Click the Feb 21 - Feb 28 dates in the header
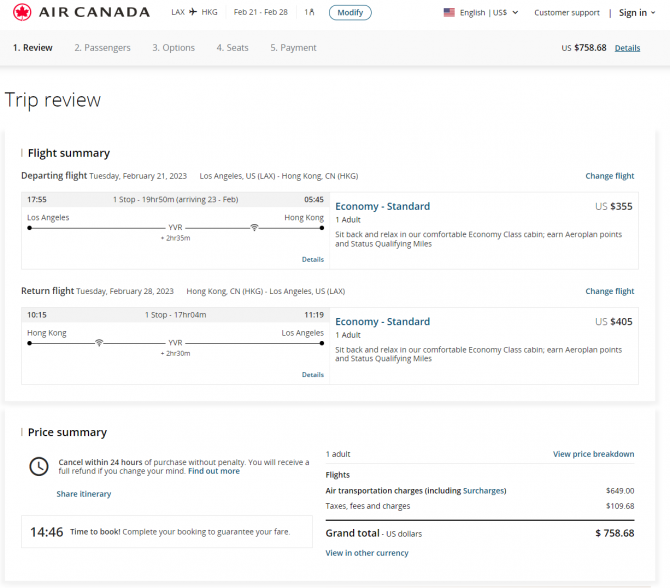The width and height of the screenshot is (670, 588). [x=261, y=12]
